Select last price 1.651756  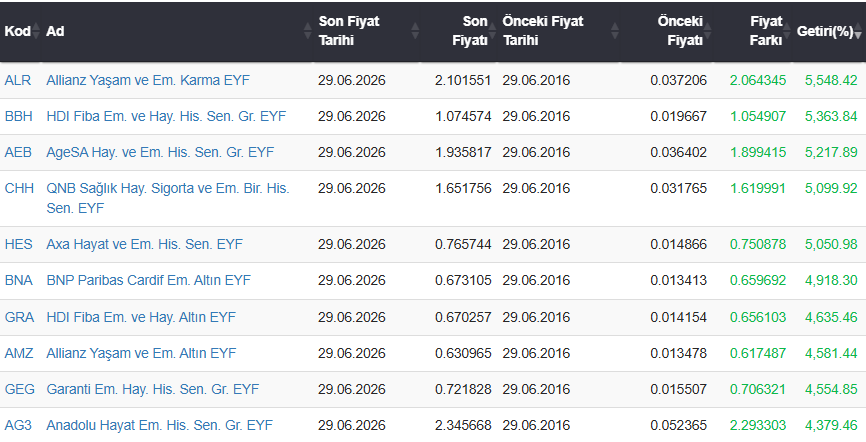463,188
